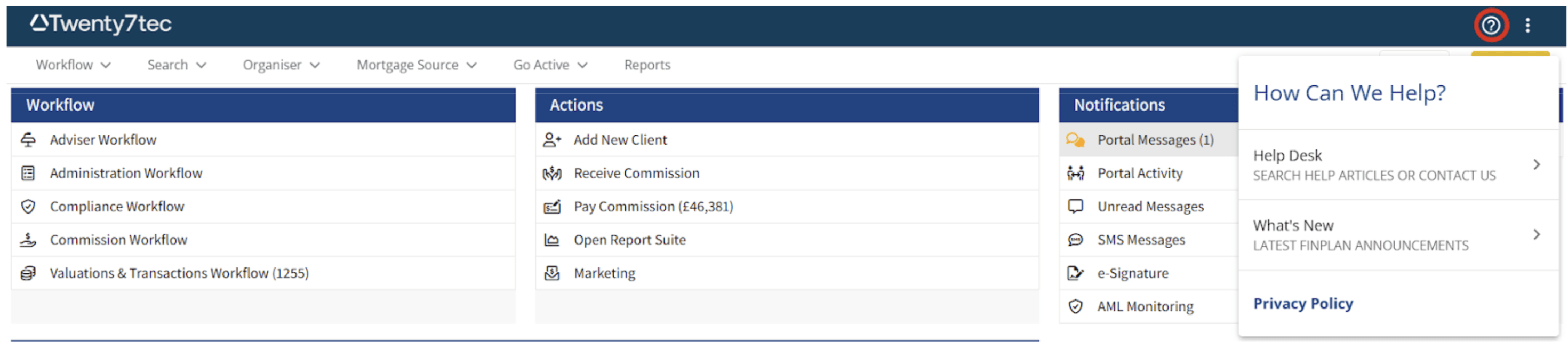Click the Add New Client icon
1568x347 pixels.
(551, 140)
